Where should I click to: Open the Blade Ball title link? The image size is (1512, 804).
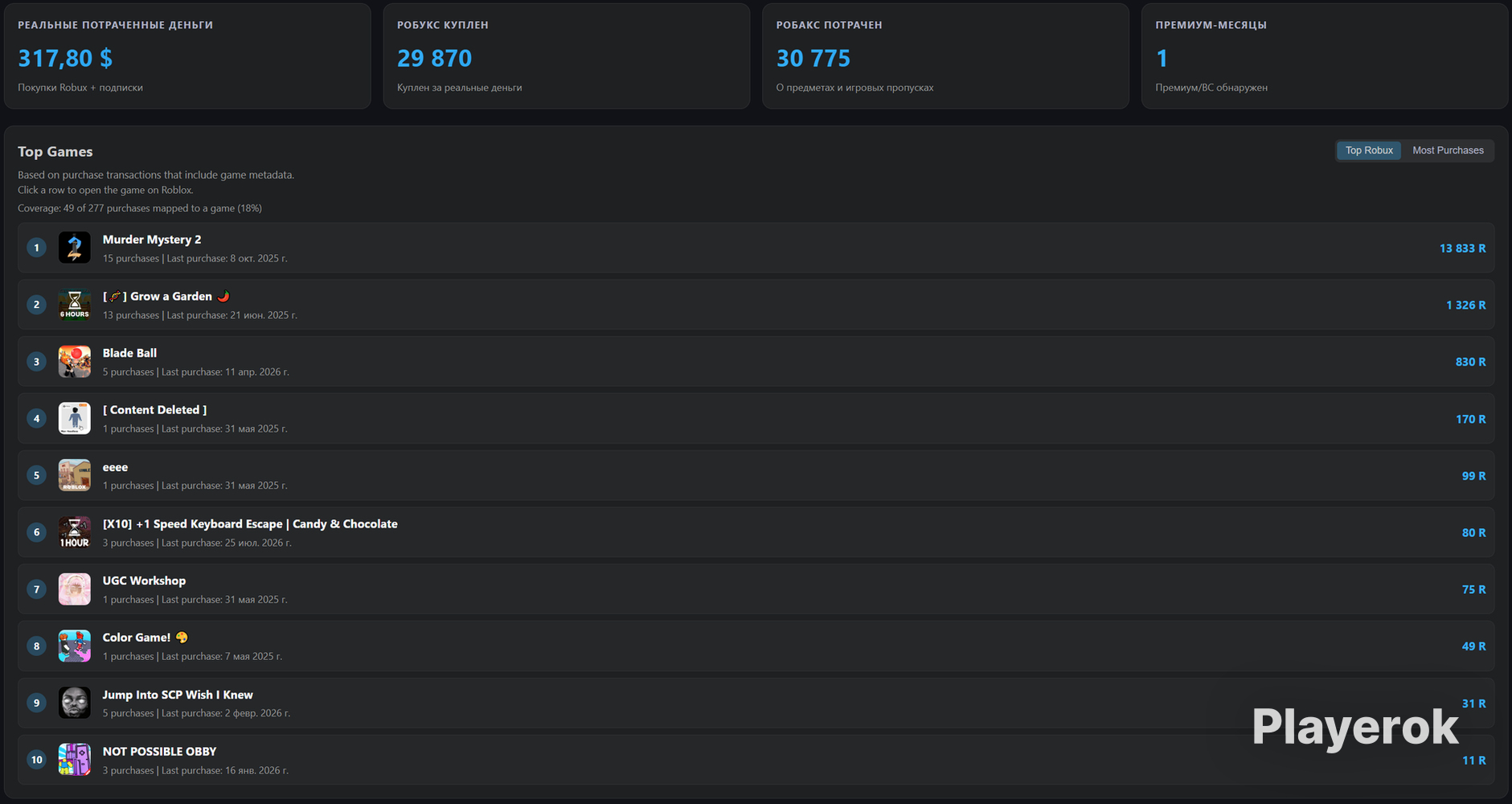(x=129, y=353)
